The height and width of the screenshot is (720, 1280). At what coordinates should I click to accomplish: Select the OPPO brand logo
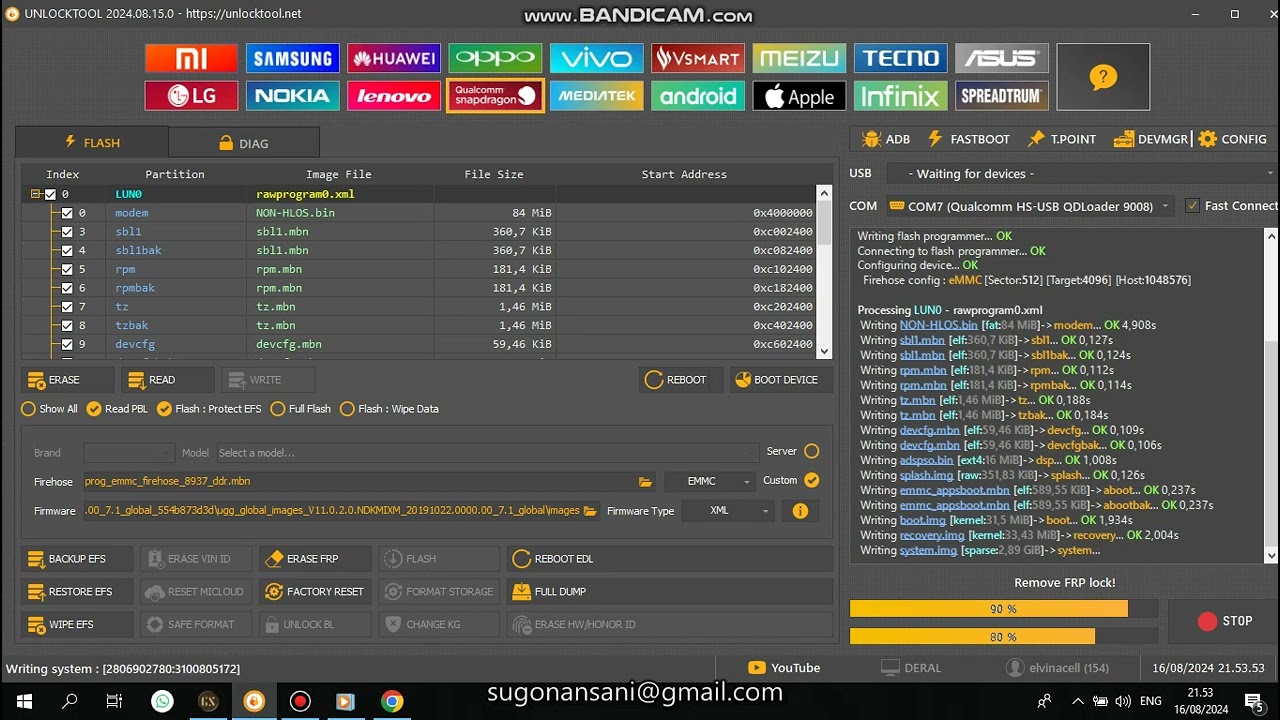point(495,58)
